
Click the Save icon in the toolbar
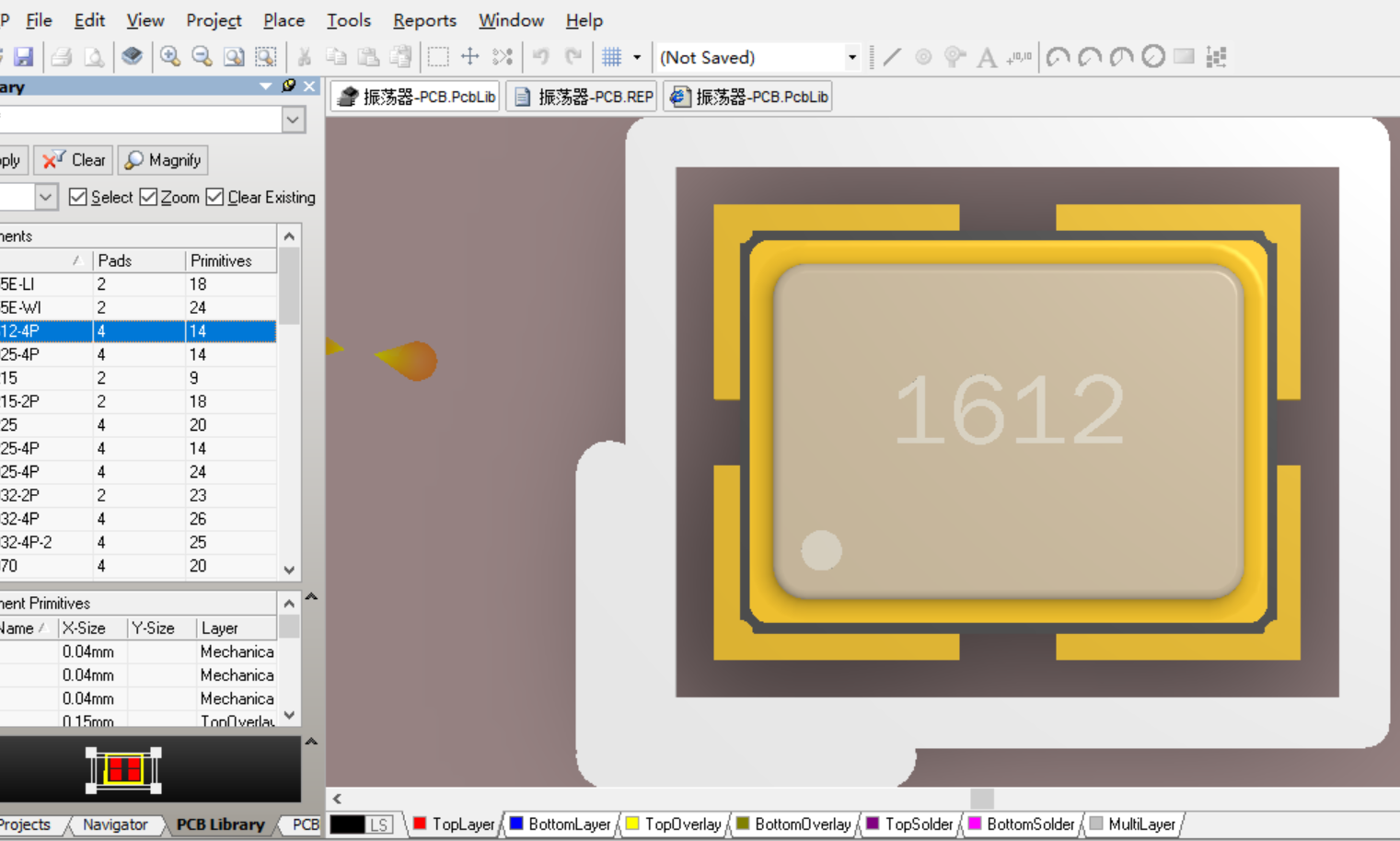coord(23,57)
